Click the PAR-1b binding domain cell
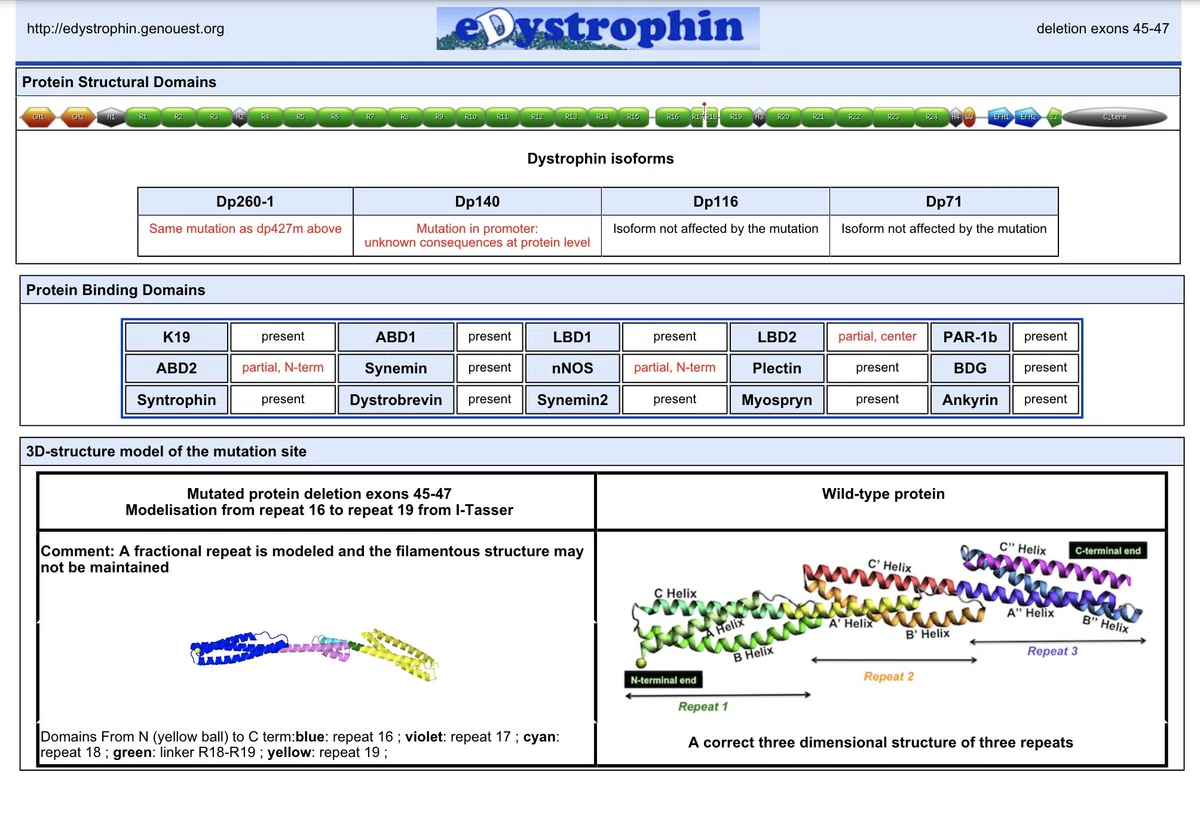The height and width of the screenshot is (822, 1200). tap(970, 337)
